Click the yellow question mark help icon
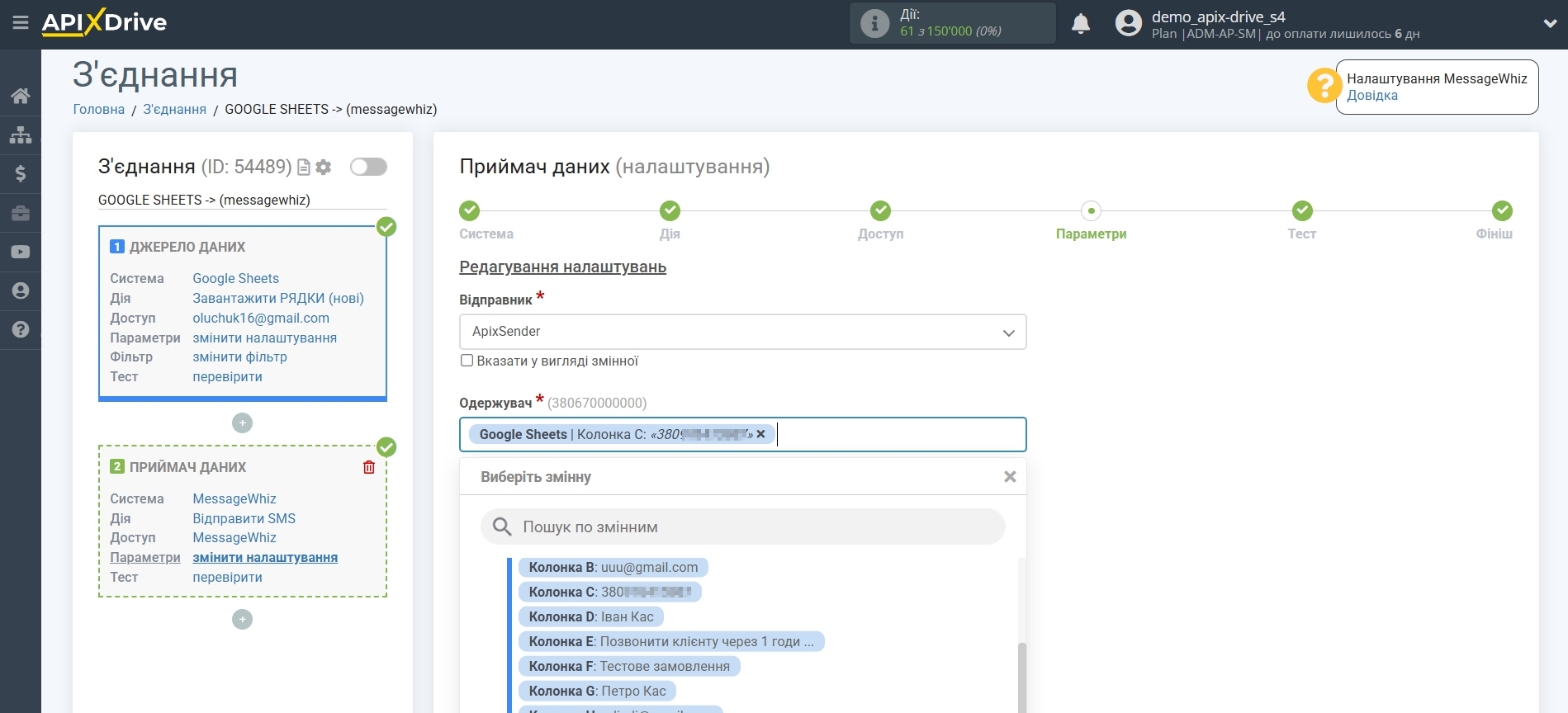Screen dimensions: 1568x713 click(x=1324, y=86)
